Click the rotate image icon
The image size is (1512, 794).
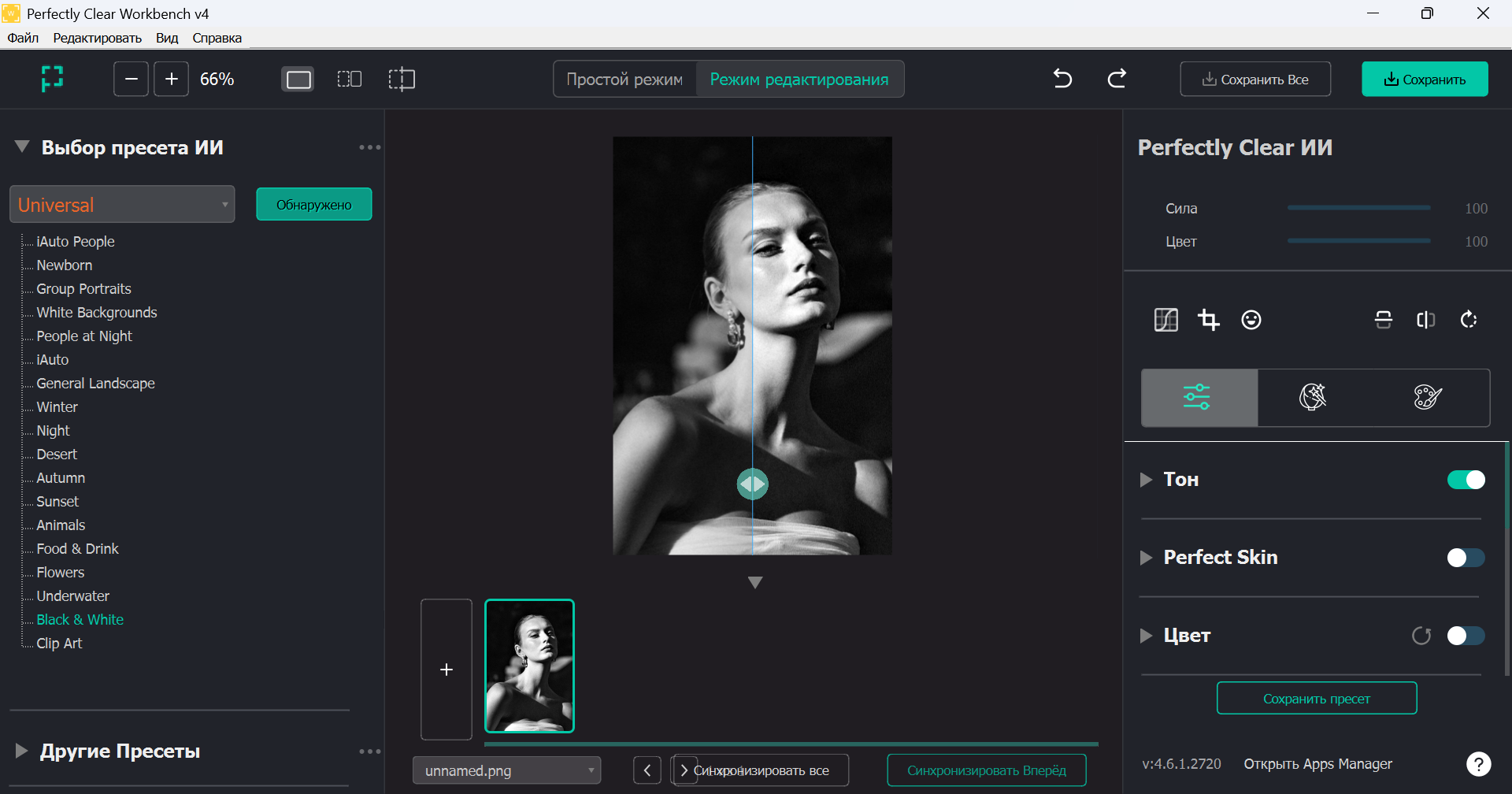click(x=1469, y=320)
